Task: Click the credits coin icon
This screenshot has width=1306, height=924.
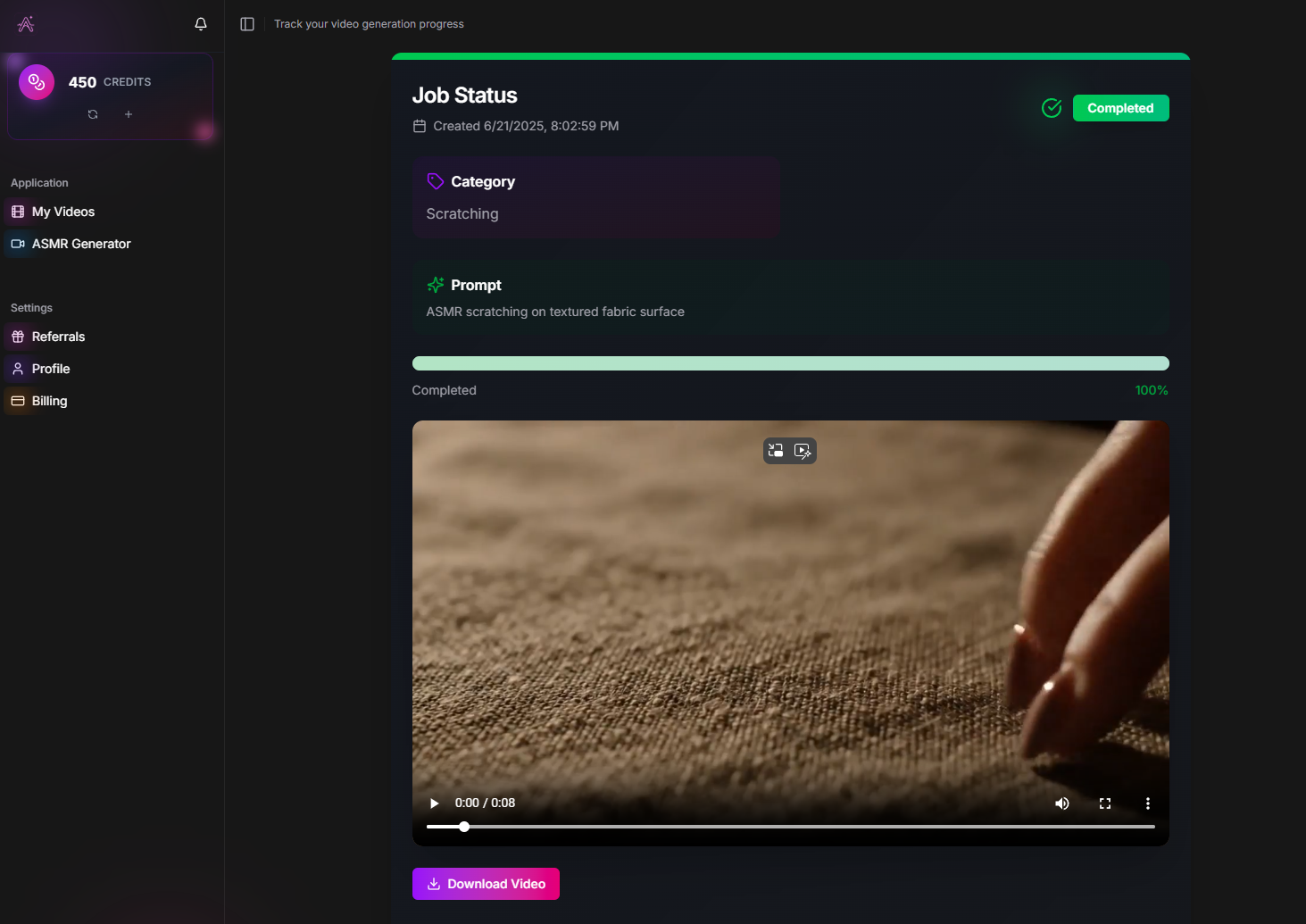Action: coord(37,82)
